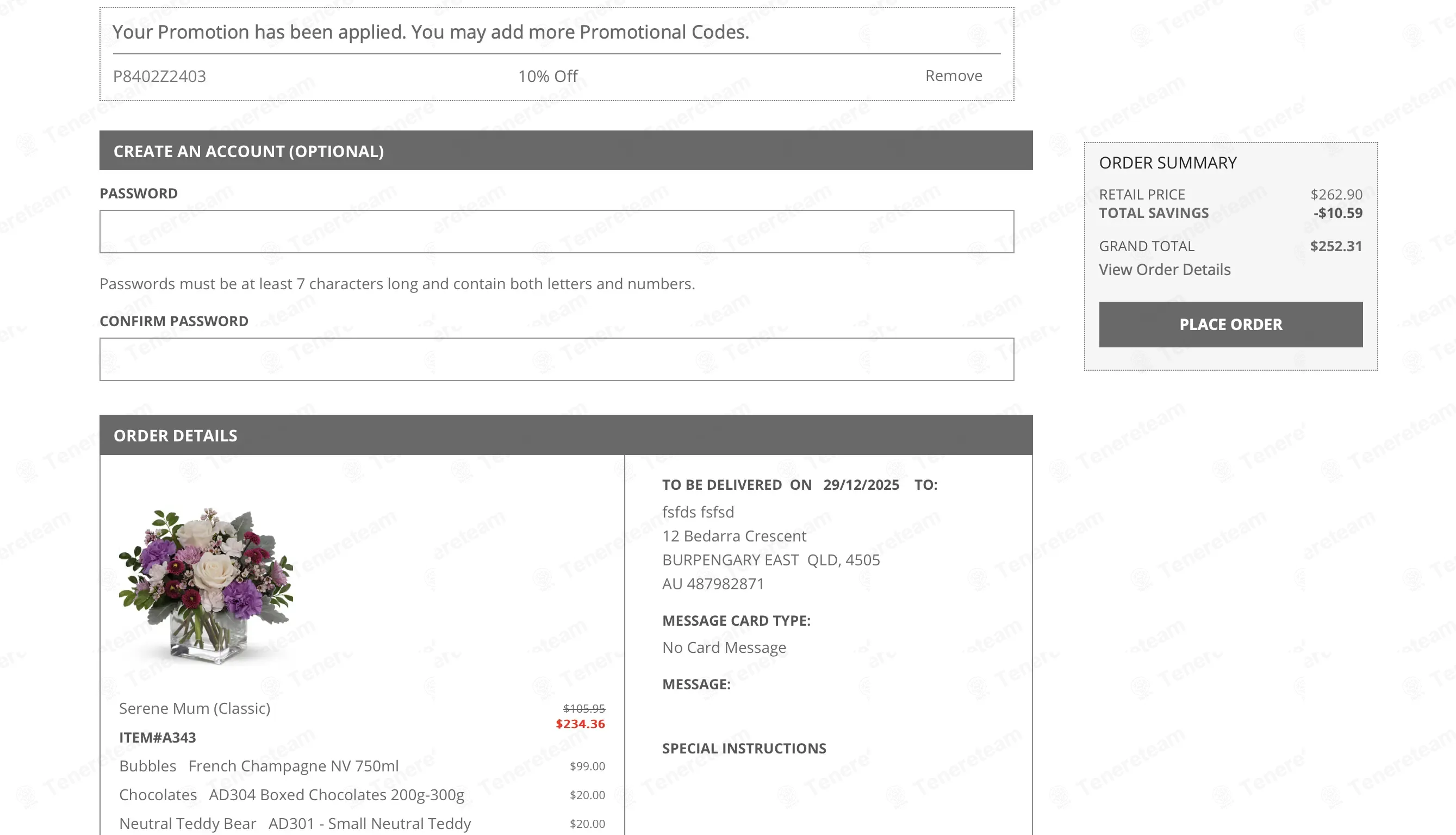Viewport: 1456px width, 835px height.
Task: Click the Retail Price $262.90 value
Action: click(1336, 195)
